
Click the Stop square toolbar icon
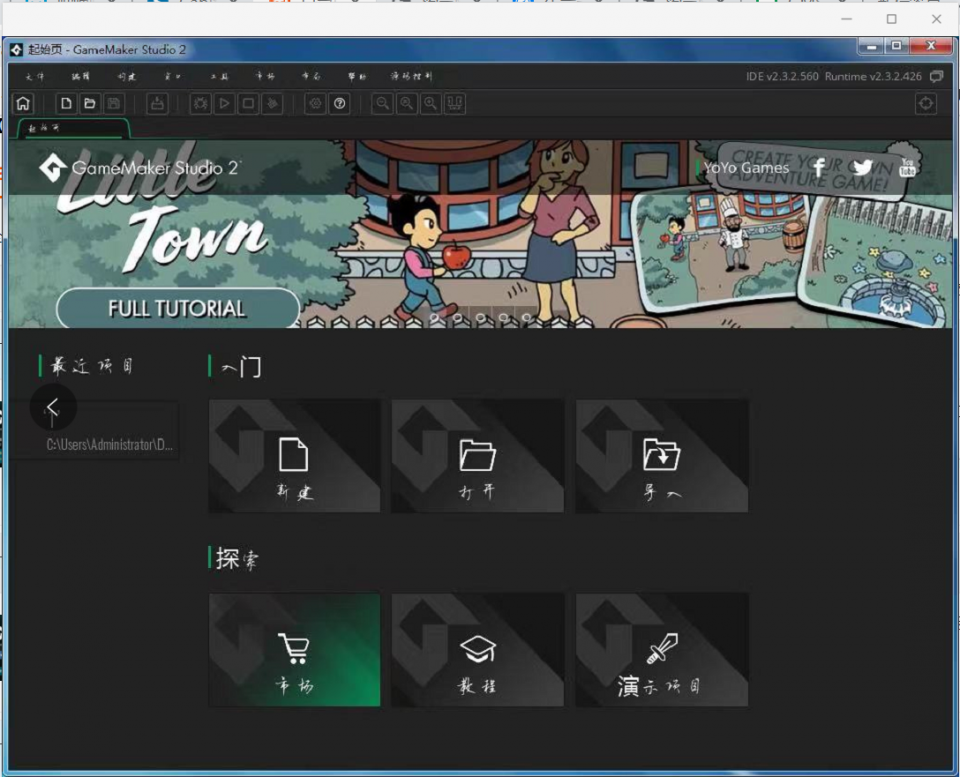click(x=249, y=103)
